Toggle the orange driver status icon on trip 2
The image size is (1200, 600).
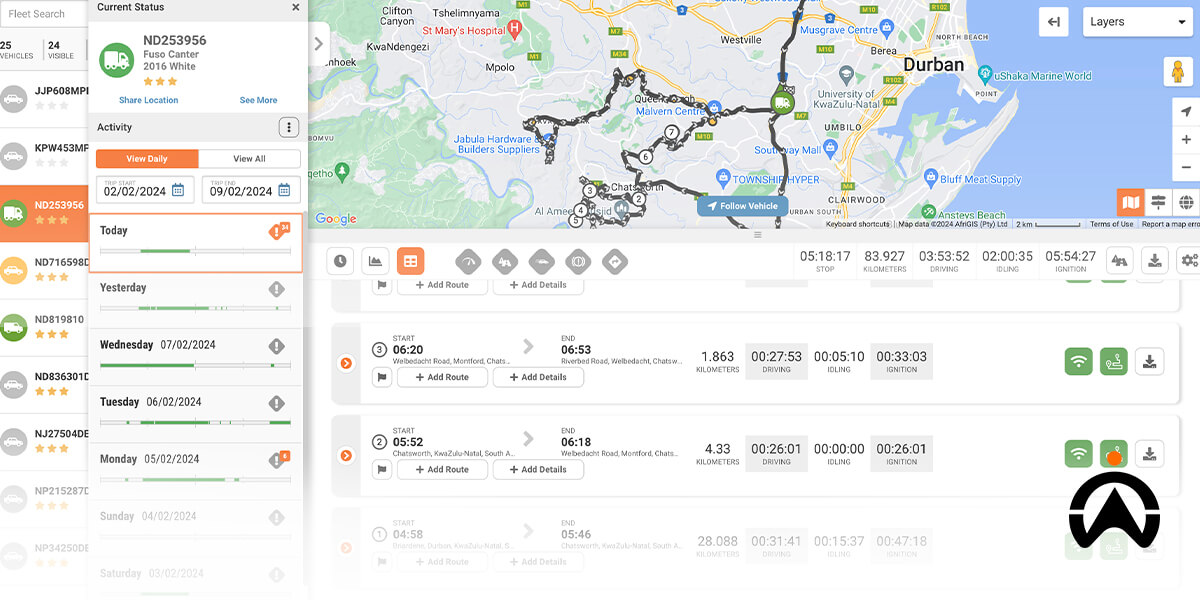[1113, 453]
